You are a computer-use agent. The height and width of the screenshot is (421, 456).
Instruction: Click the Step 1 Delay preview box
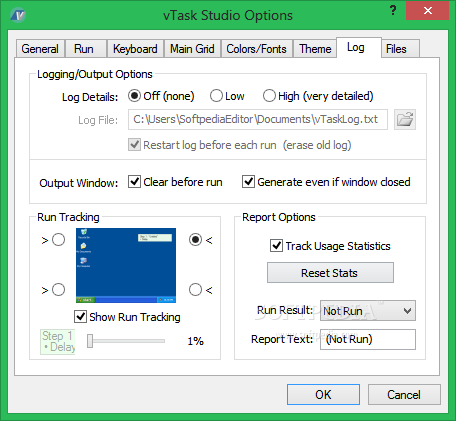point(58,342)
